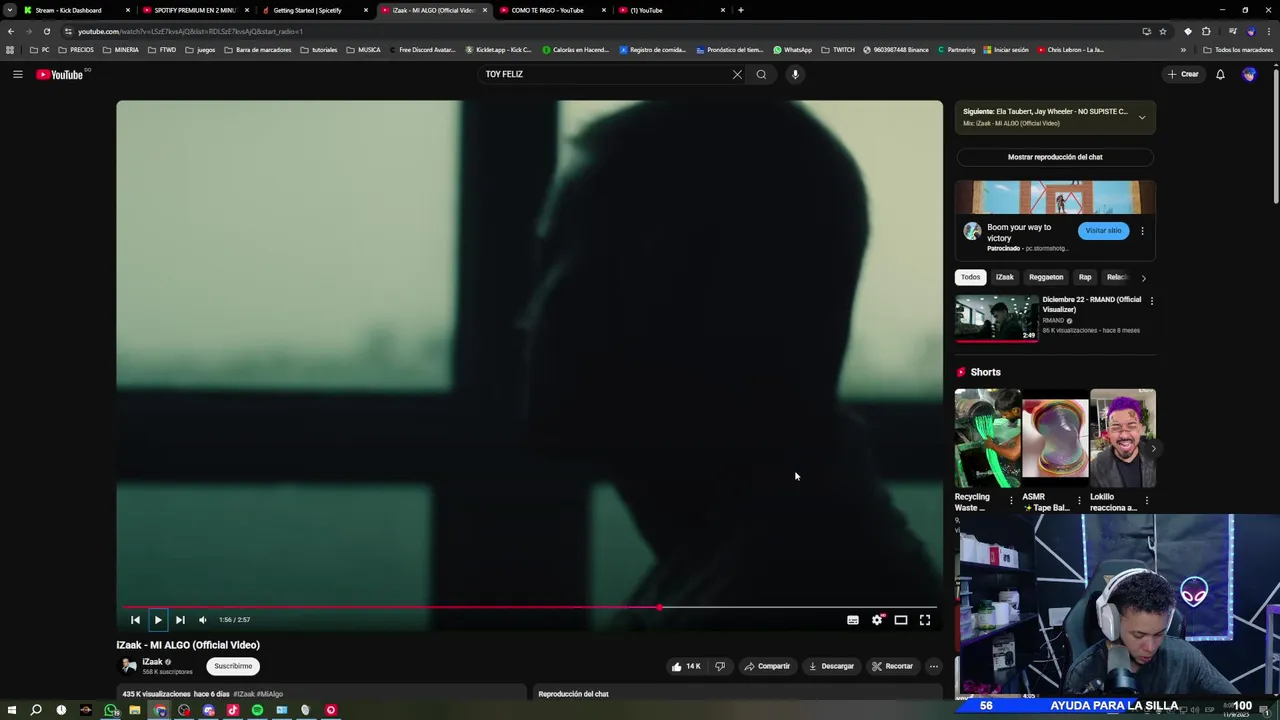Open Lokillo reacciona short
This screenshot has height=720, width=1280.
click(x=1123, y=438)
